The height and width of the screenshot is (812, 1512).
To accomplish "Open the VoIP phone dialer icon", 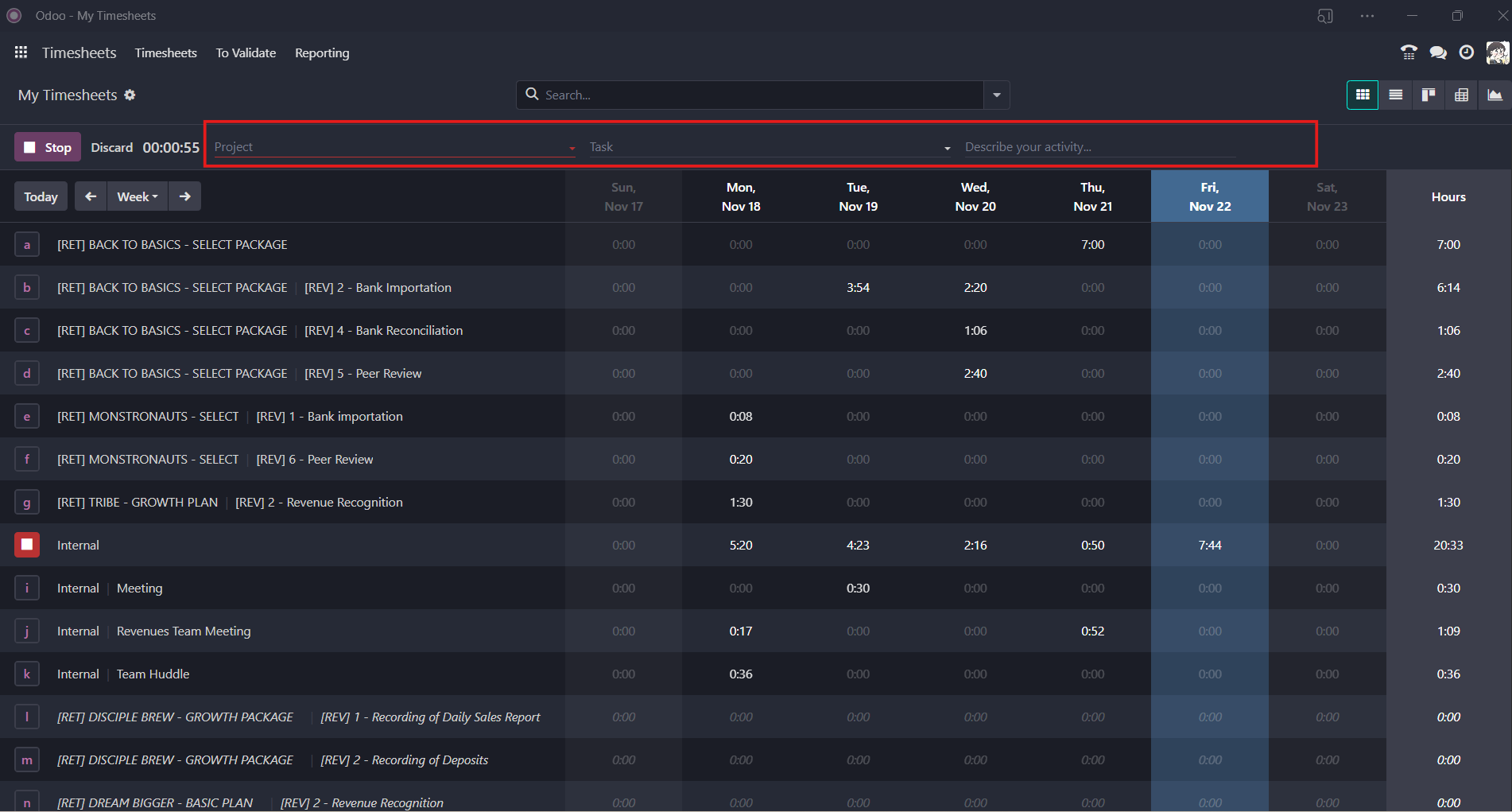I will [x=1409, y=52].
